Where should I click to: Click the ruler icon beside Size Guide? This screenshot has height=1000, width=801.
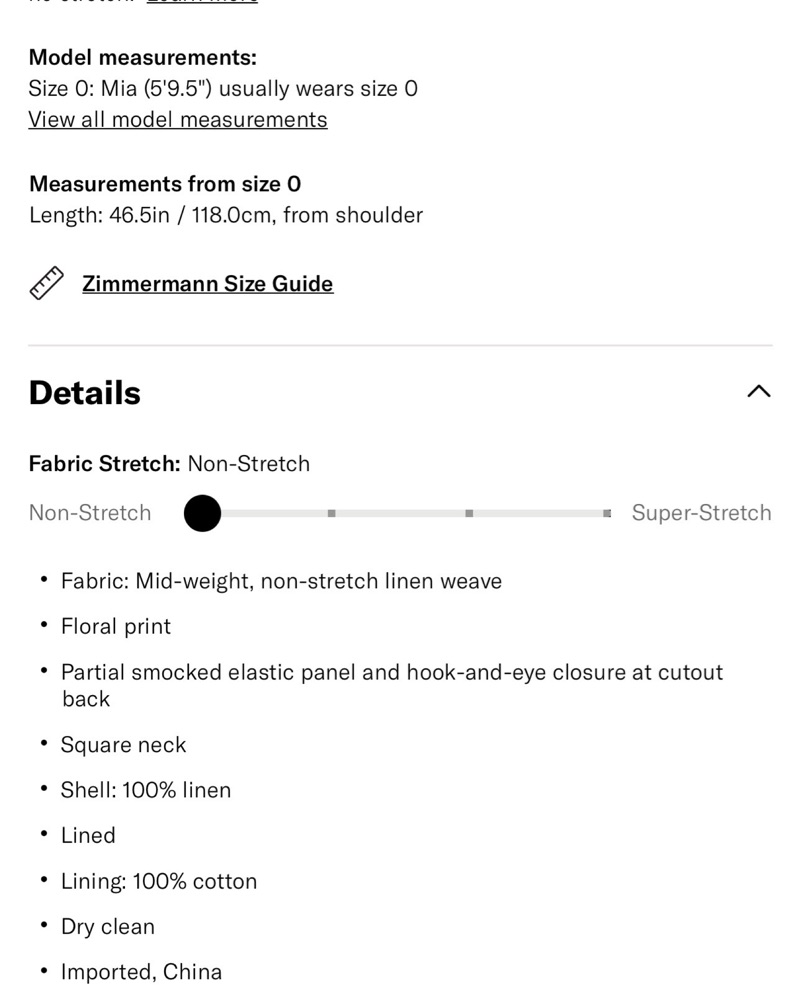[x=47, y=283]
